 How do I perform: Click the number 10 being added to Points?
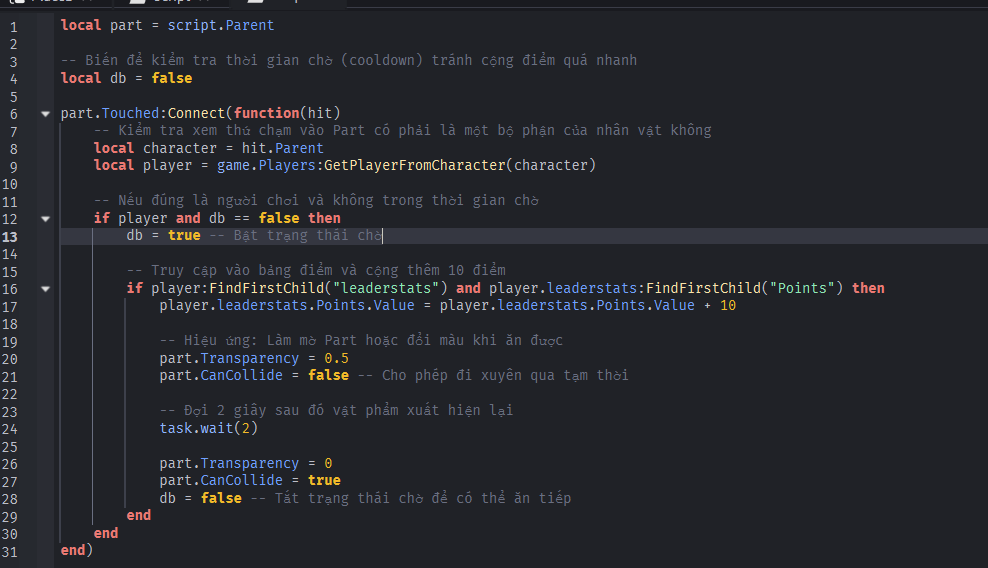click(727, 305)
